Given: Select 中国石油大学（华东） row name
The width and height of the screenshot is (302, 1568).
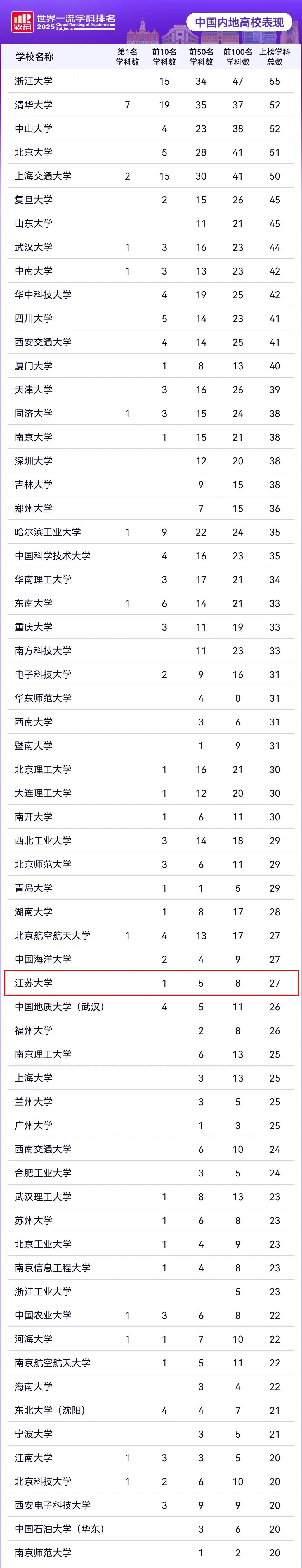Looking at the screenshot, I should [60, 1528].
